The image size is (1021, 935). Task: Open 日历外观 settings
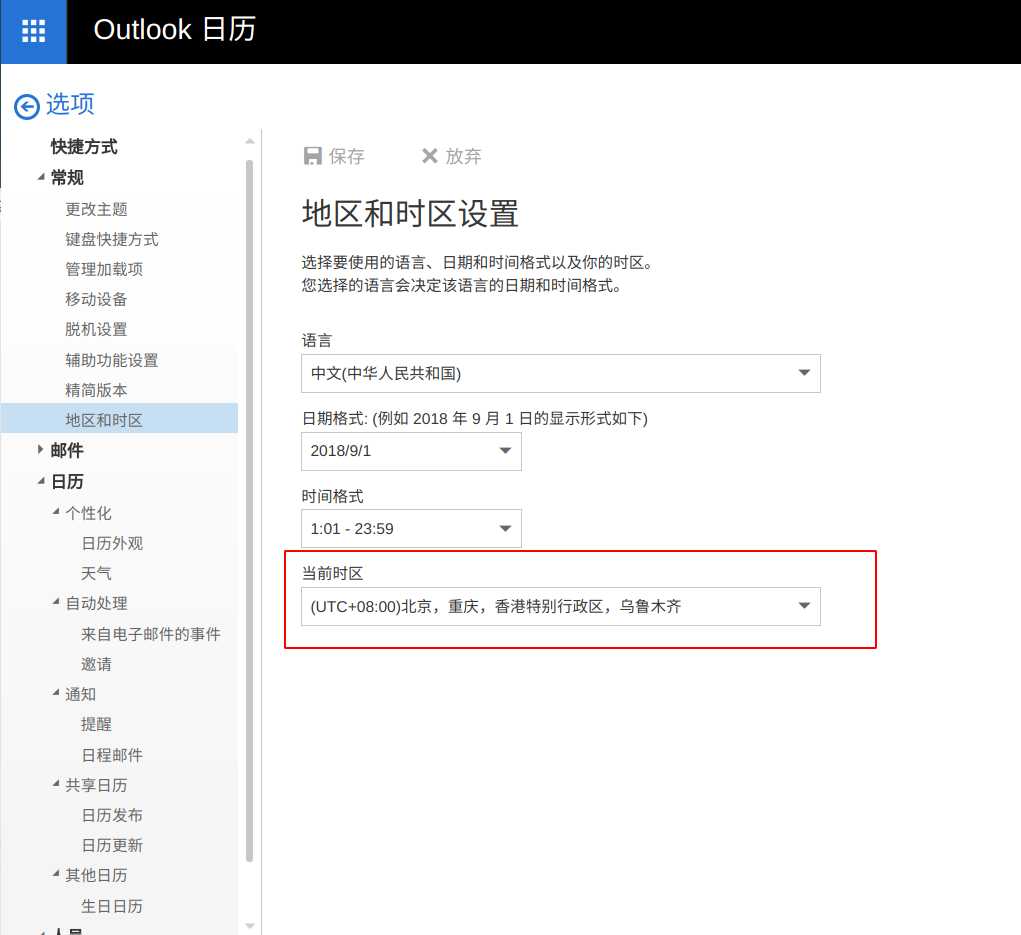coord(112,543)
